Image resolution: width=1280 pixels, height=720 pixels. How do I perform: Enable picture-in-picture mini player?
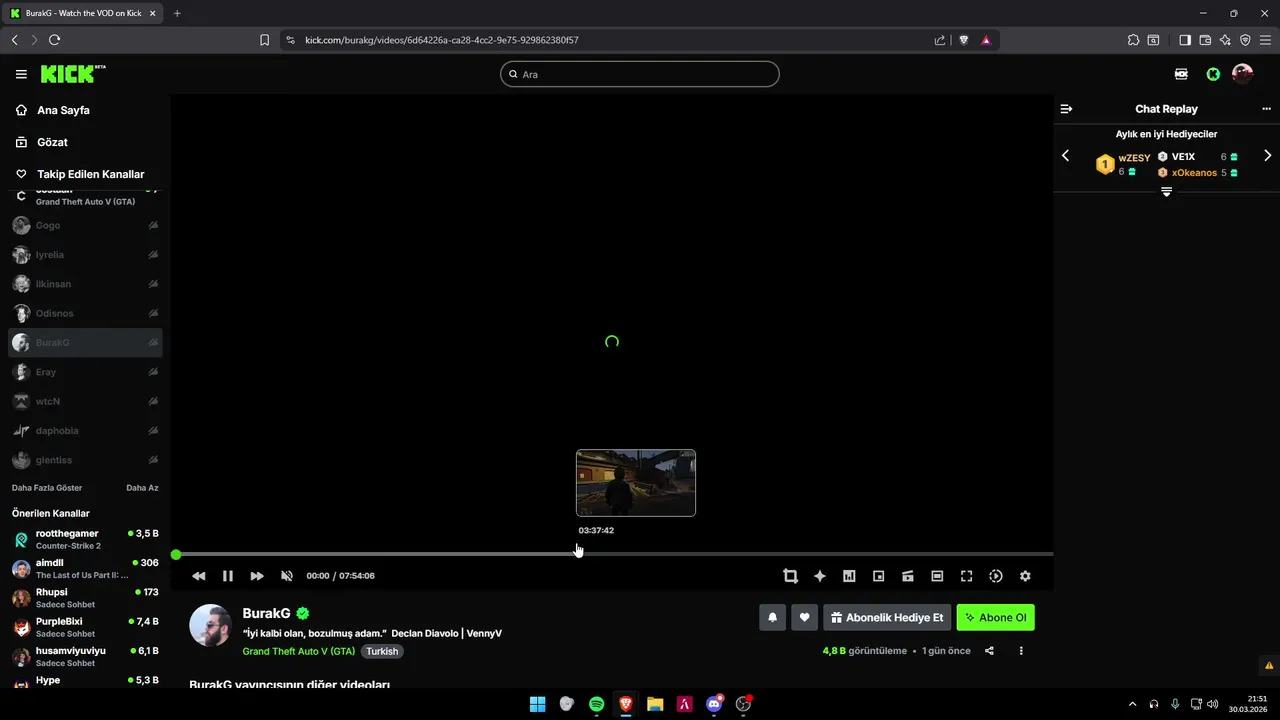[879, 576]
